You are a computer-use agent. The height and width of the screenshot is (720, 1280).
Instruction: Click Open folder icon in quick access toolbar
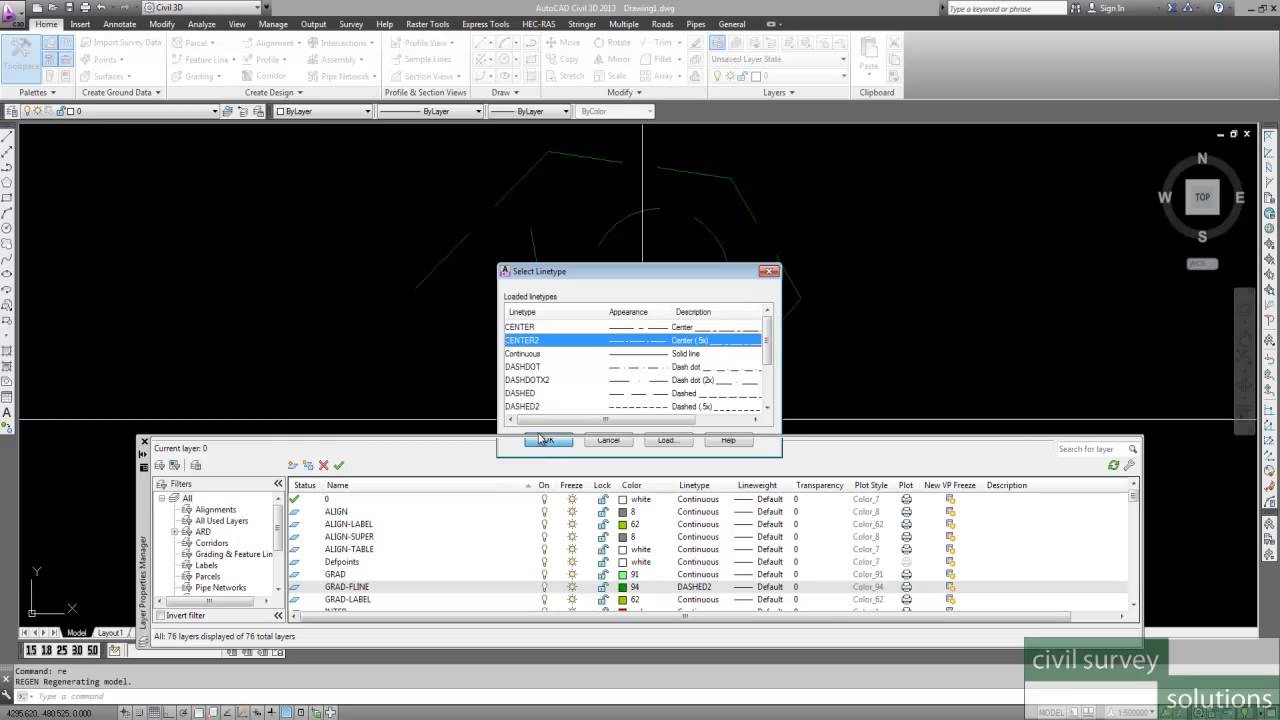(53, 7)
